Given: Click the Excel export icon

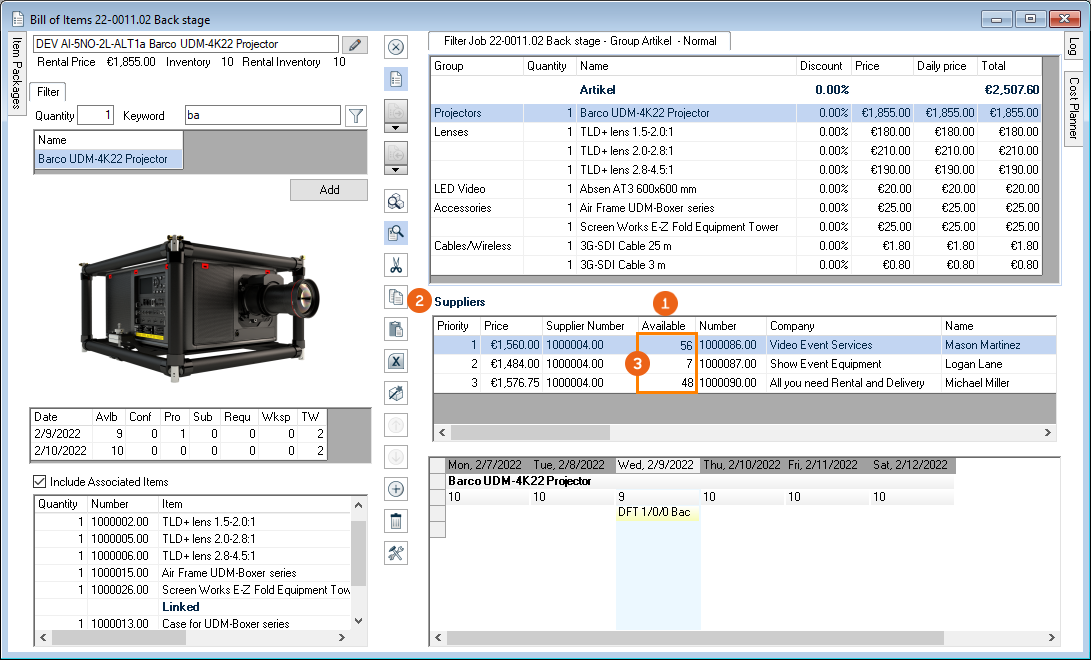Looking at the screenshot, I should click(396, 361).
